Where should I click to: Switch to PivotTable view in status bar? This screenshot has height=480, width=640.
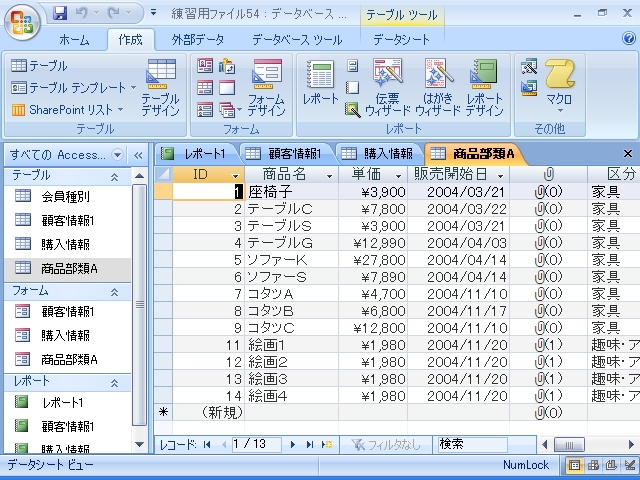pos(593,465)
